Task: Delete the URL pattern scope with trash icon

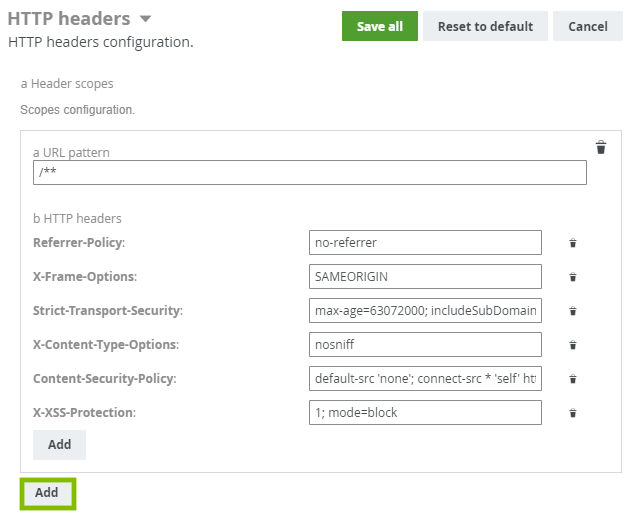Action: click(601, 148)
